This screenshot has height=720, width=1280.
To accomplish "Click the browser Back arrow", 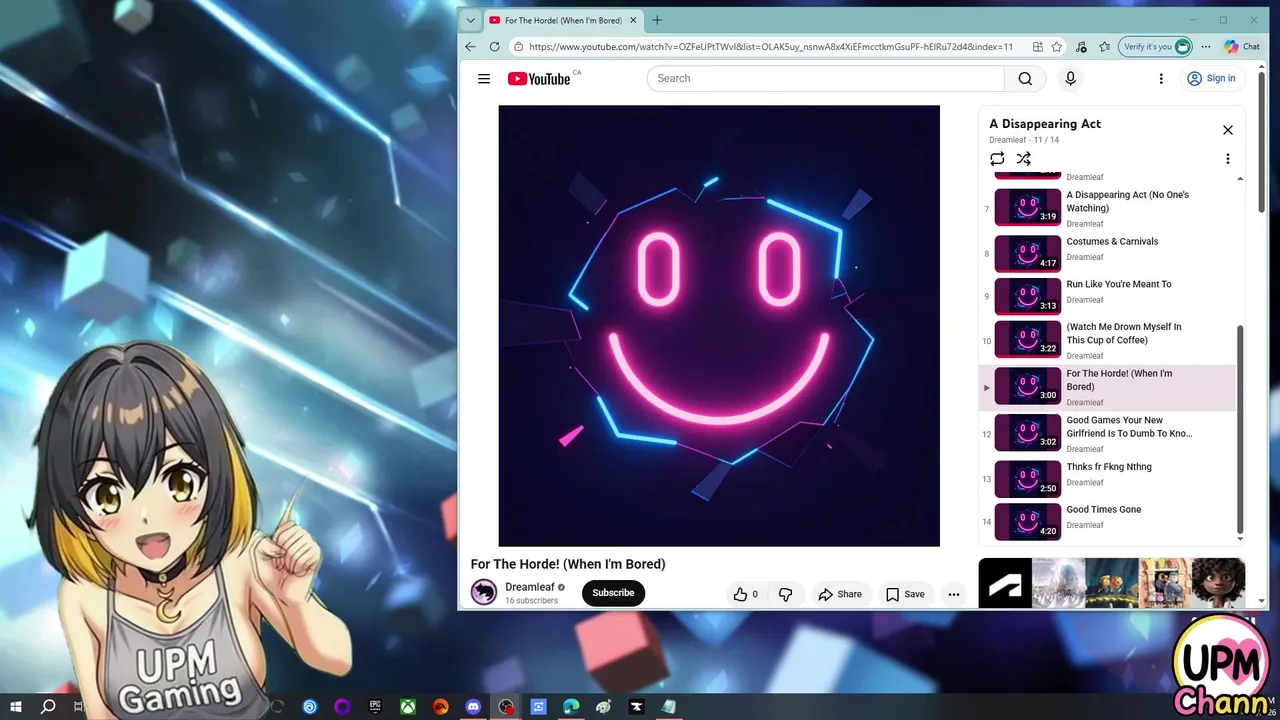I will (471, 47).
